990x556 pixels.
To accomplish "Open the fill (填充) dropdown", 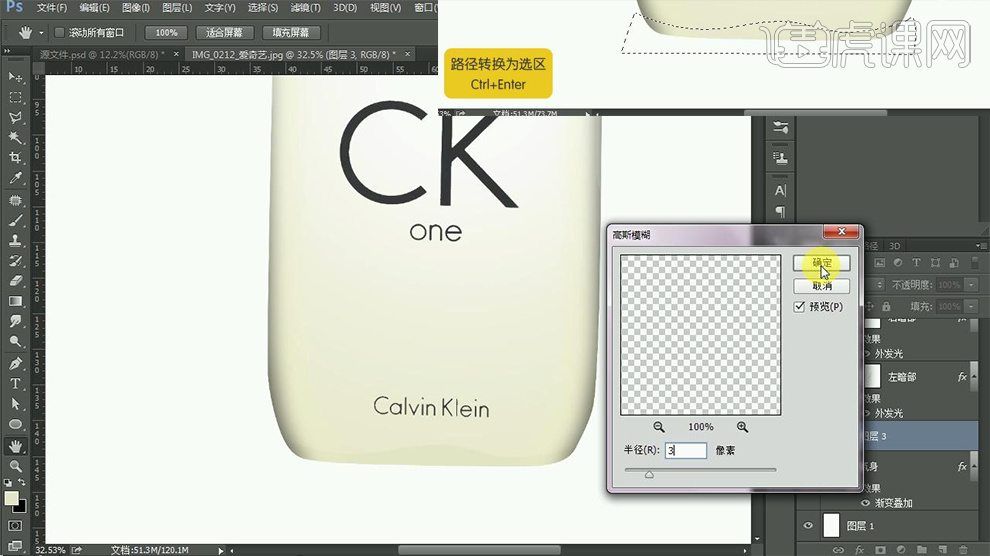I will pyautogui.click(x=972, y=306).
